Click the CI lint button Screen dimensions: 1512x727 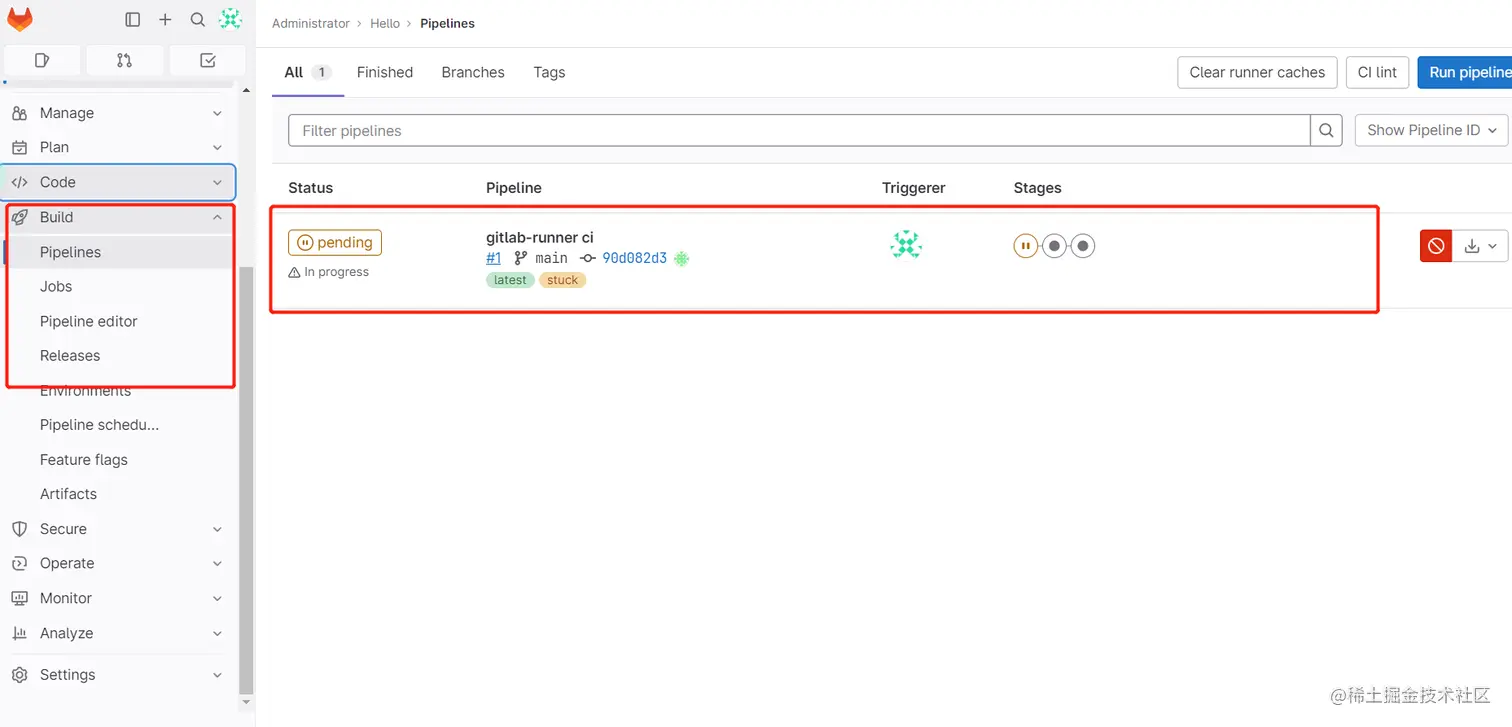(x=1377, y=72)
